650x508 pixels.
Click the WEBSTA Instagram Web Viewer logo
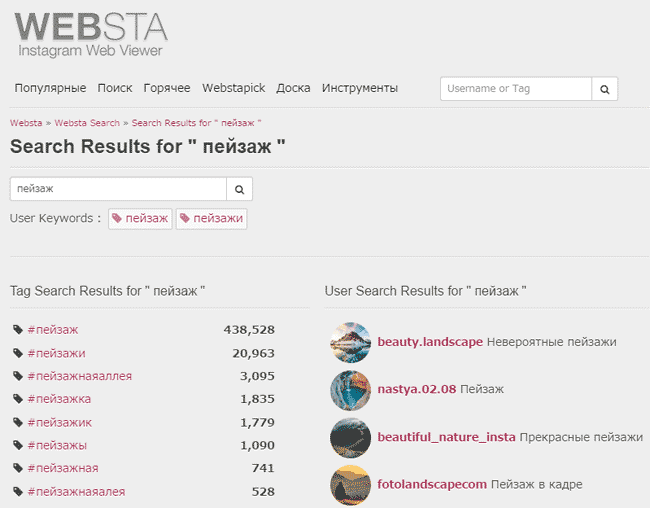(x=91, y=34)
